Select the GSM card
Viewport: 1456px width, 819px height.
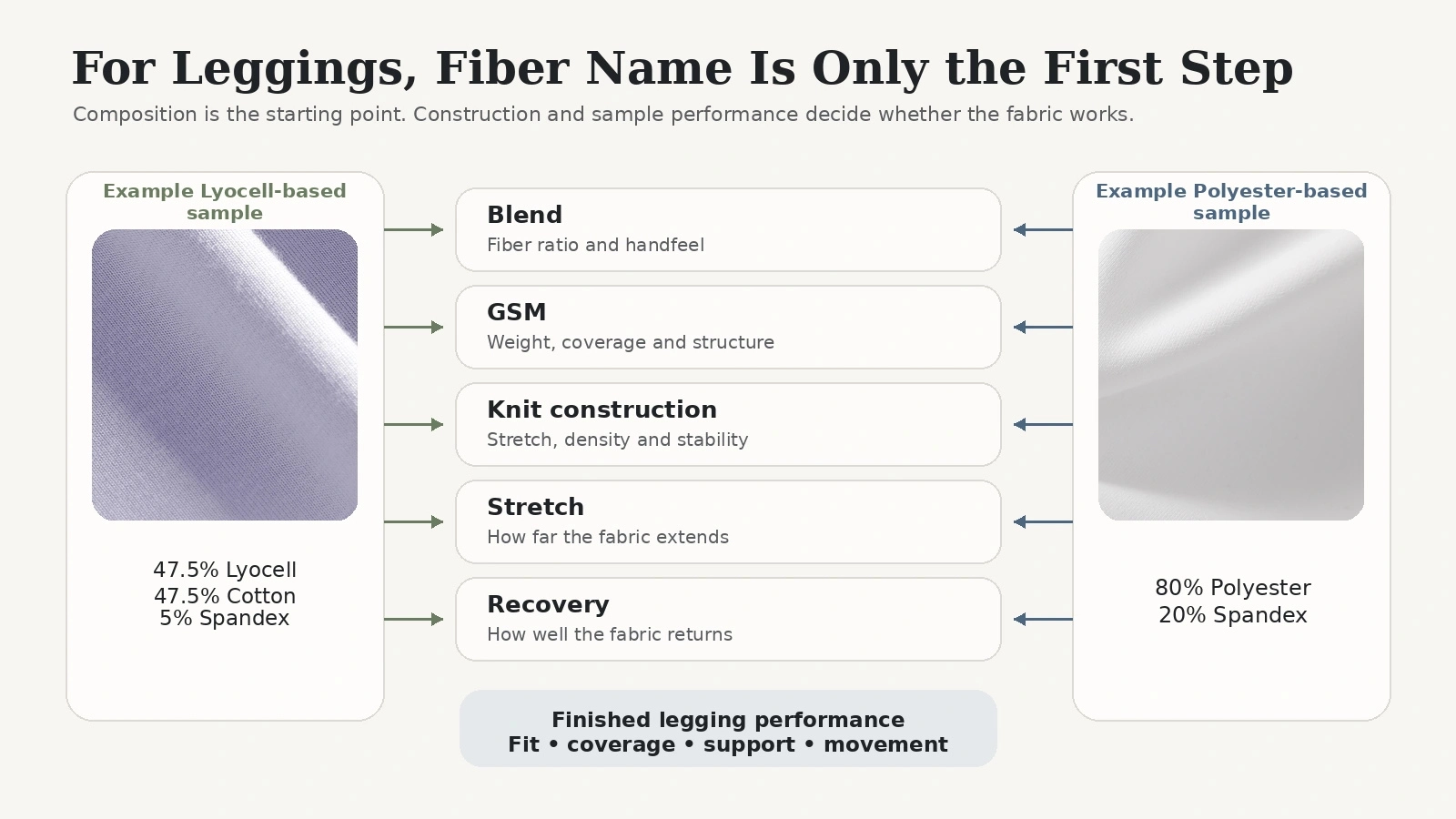[728, 327]
